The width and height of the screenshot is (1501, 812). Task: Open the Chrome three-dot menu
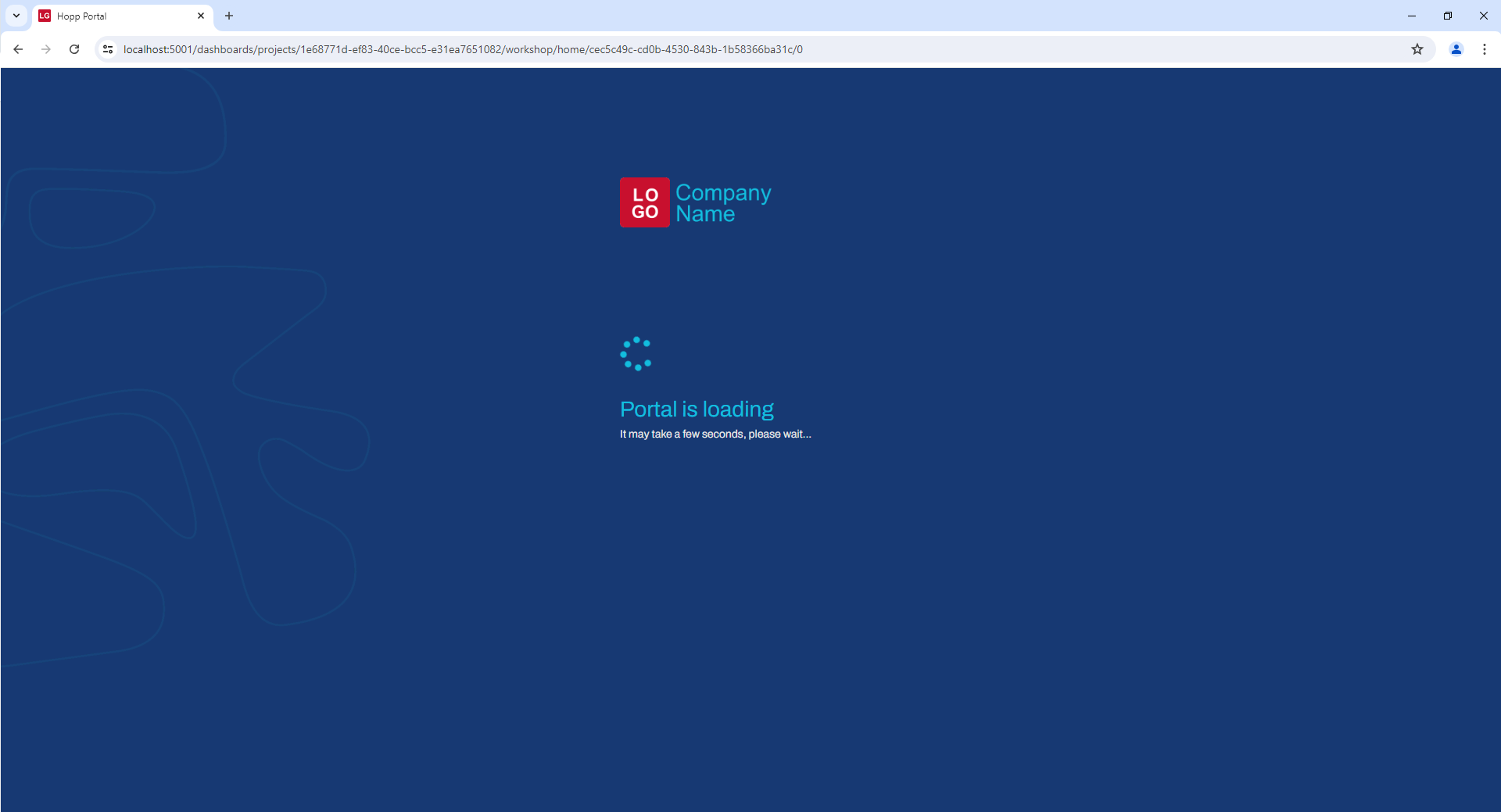coord(1485,49)
